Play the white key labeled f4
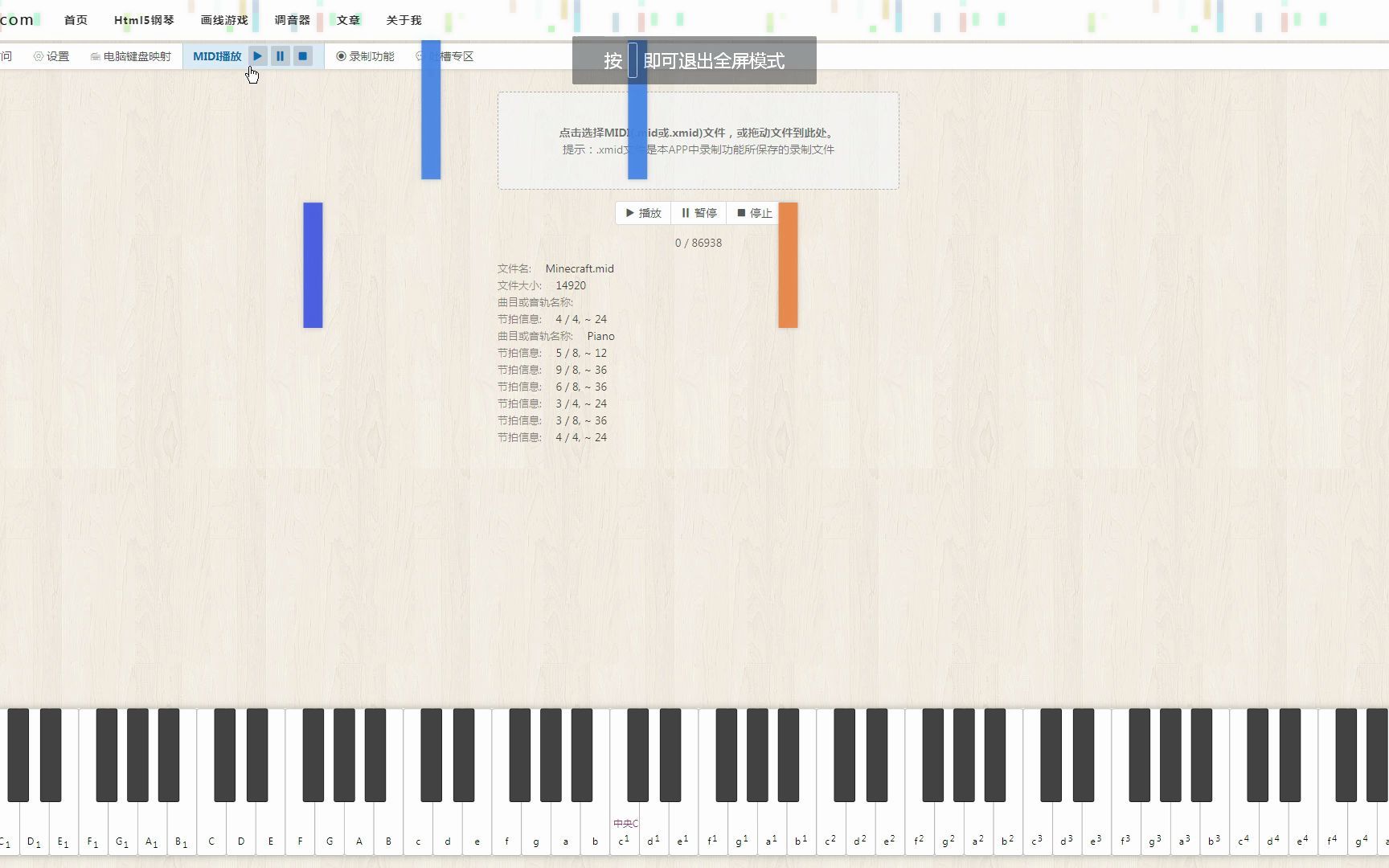1389x868 pixels. [x=1333, y=828]
